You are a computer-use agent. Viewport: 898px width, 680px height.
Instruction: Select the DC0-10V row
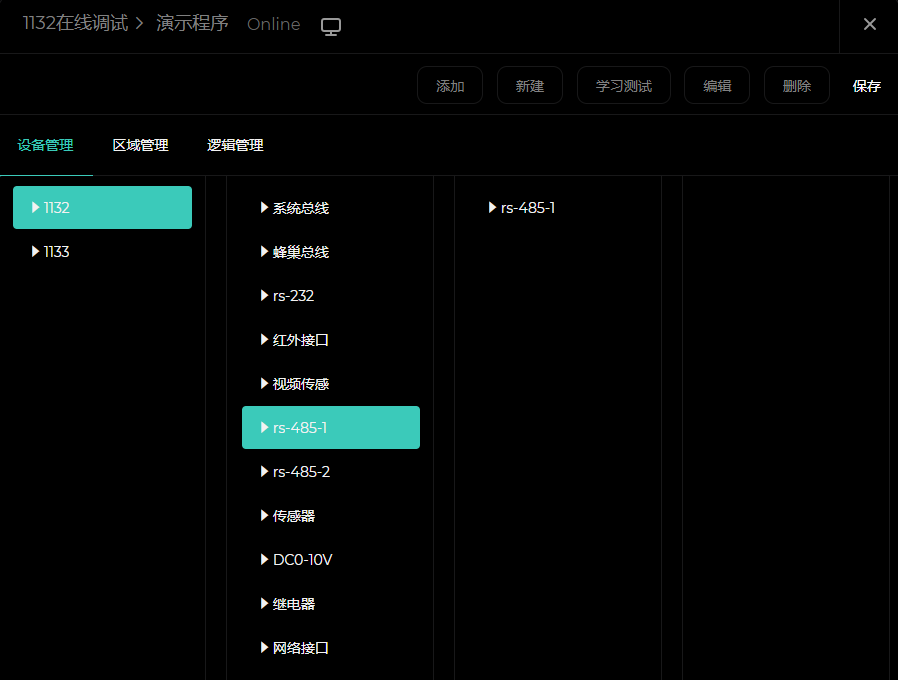pyautogui.click(x=331, y=560)
